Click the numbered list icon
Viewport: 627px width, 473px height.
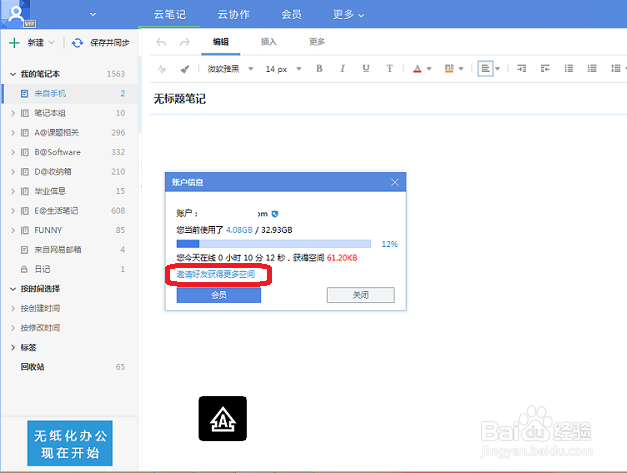pyautogui.click(x=592, y=69)
